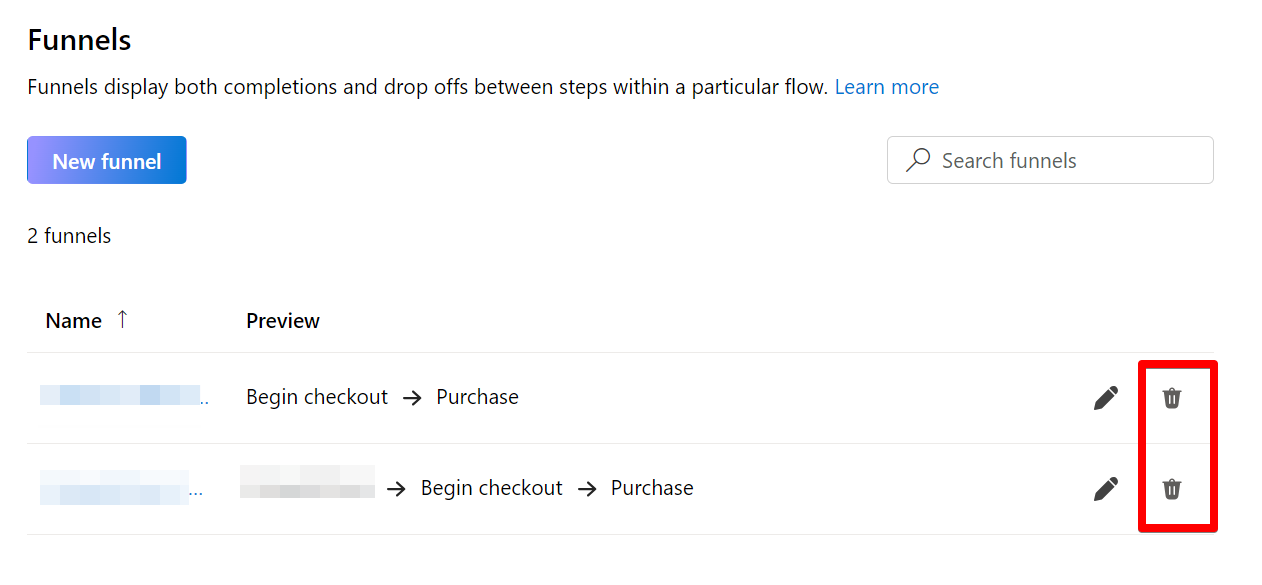Click the Funnels page heading

point(78,39)
